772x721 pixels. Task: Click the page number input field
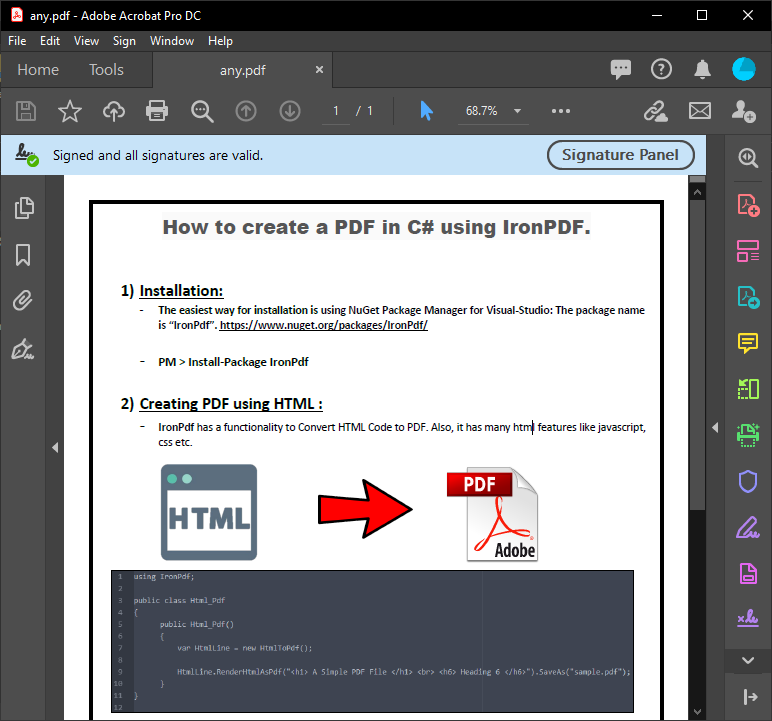coord(336,111)
